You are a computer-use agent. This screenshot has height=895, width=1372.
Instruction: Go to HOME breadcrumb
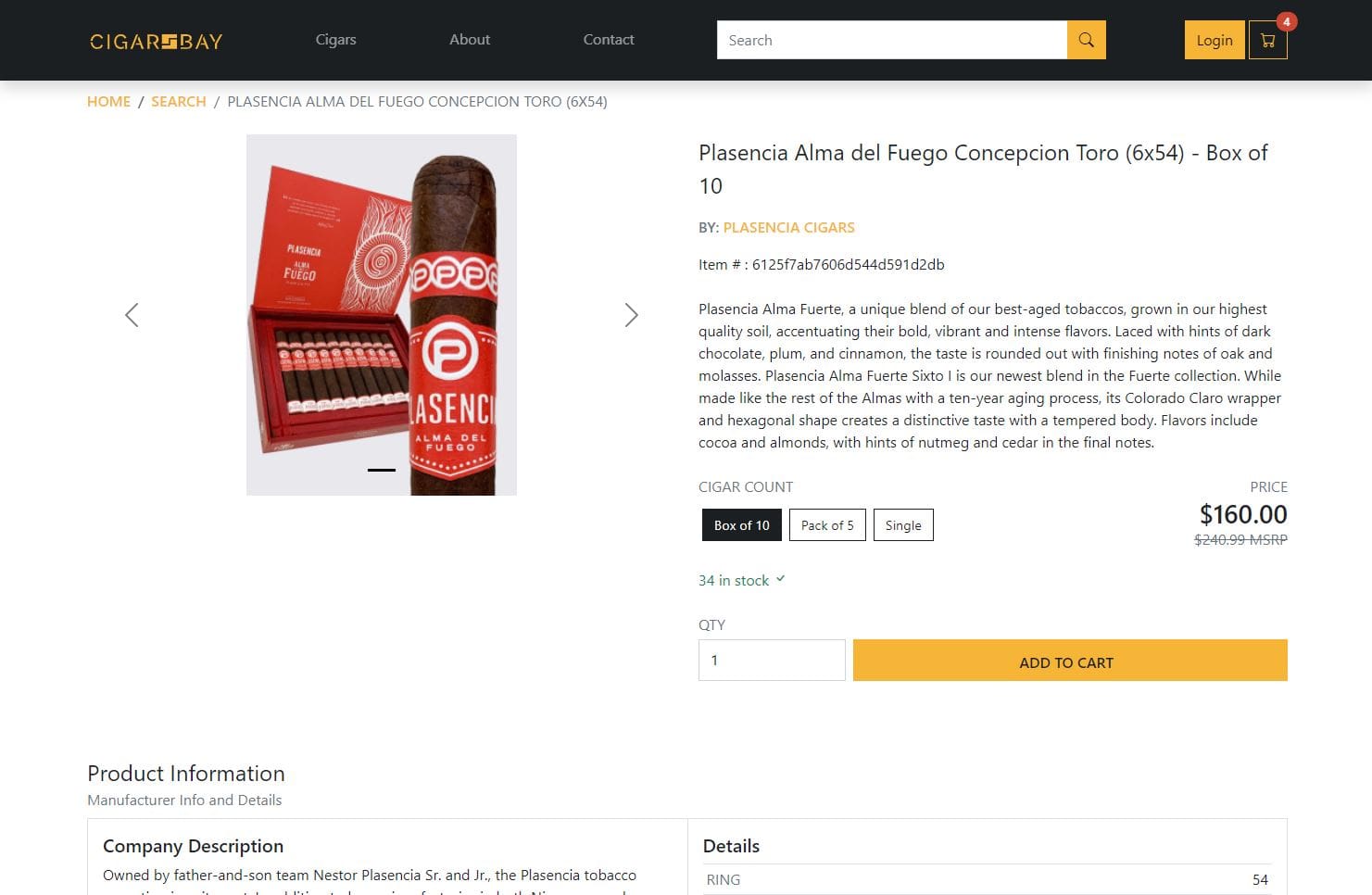coord(108,102)
